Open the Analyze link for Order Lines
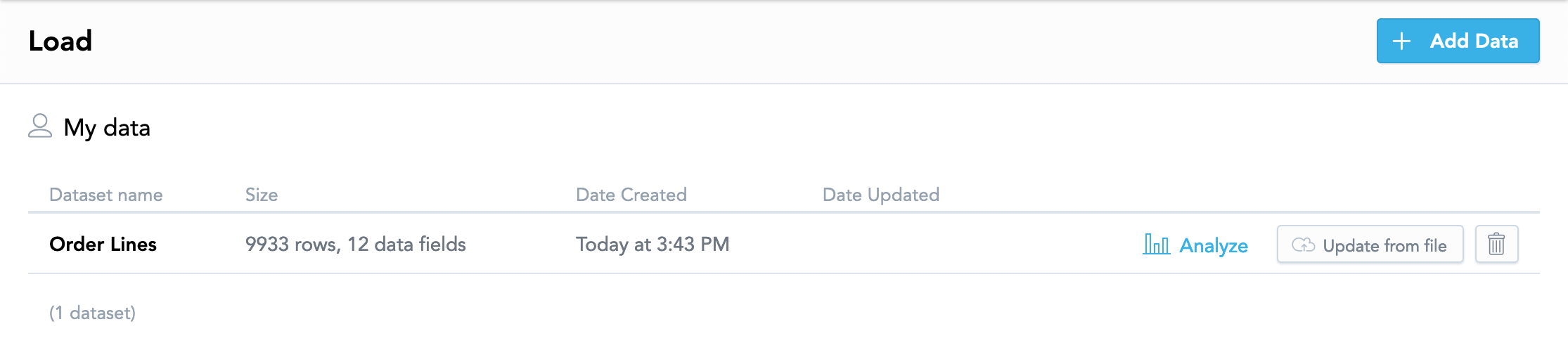The width and height of the screenshot is (1568, 350). tap(1196, 245)
